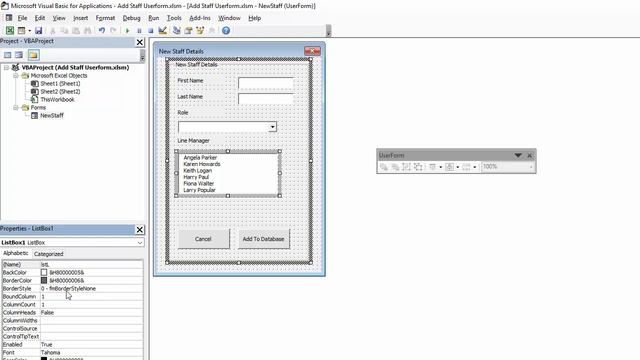The height and width of the screenshot is (360, 640).
Task: Click Ungroup icon on UserForm toolbar
Action: pos(418,167)
